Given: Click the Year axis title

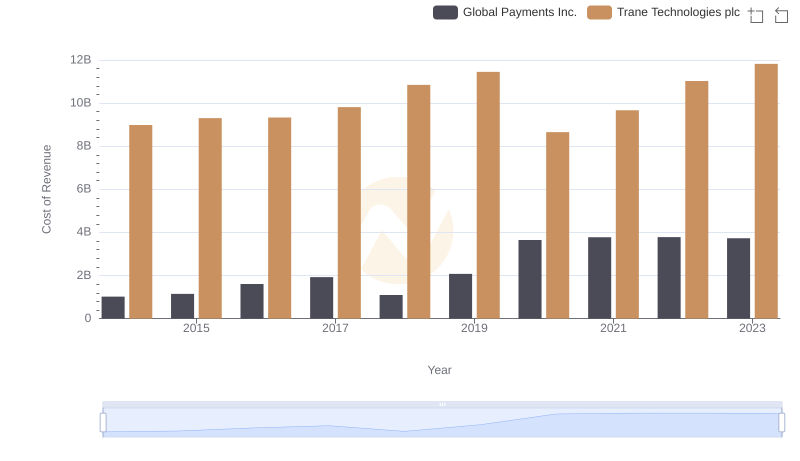Looking at the screenshot, I should (x=439, y=370).
